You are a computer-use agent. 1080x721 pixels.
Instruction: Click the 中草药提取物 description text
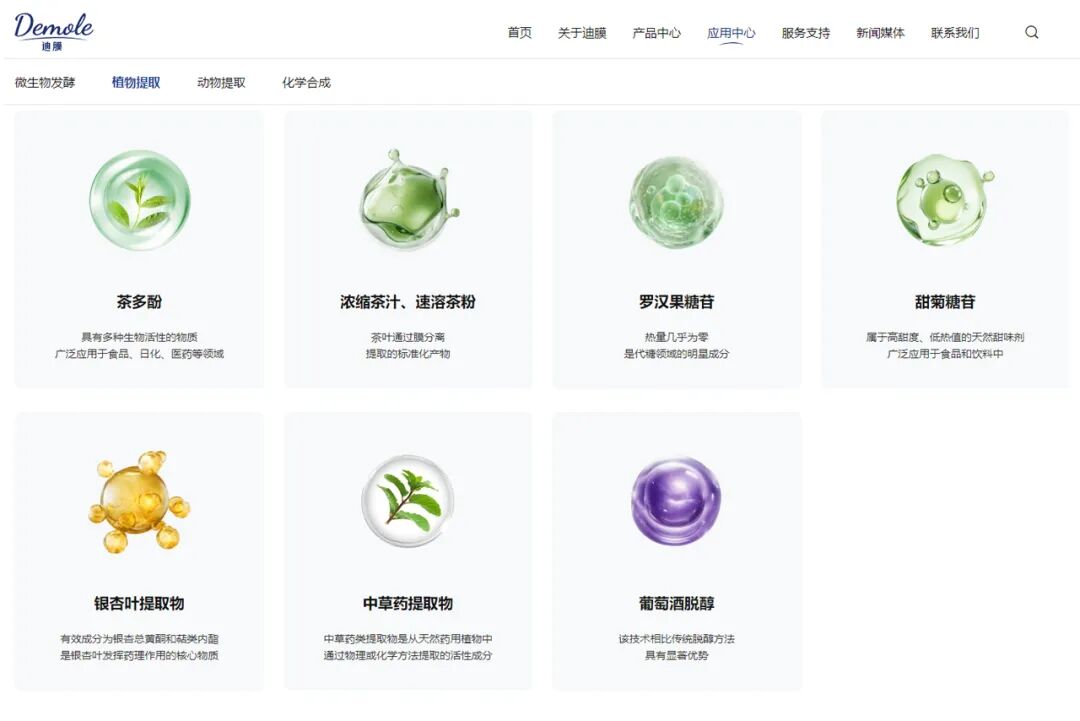click(408, 647)
